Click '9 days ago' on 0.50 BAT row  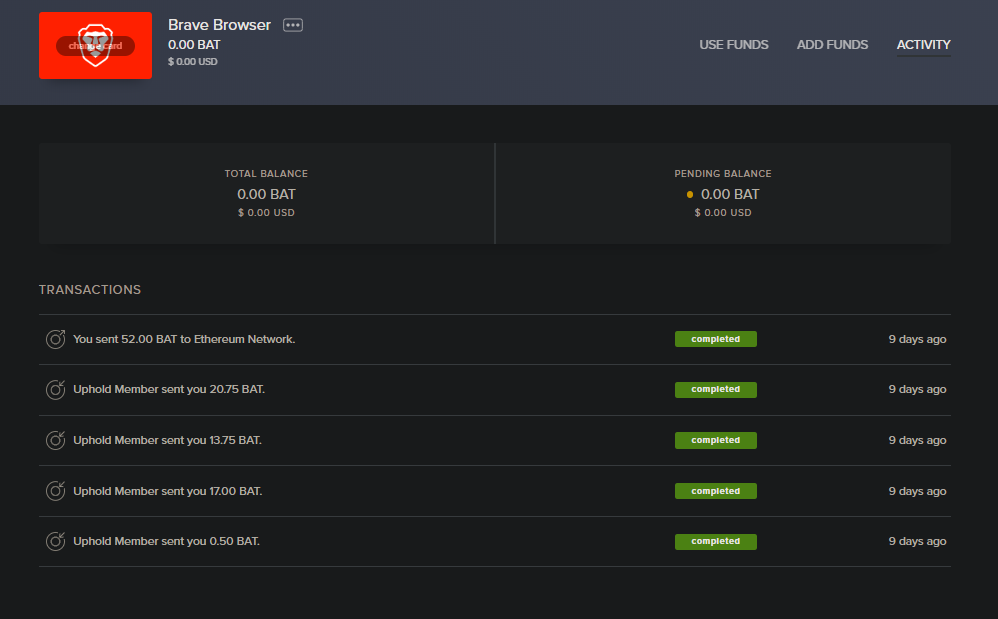coord(917,541)
